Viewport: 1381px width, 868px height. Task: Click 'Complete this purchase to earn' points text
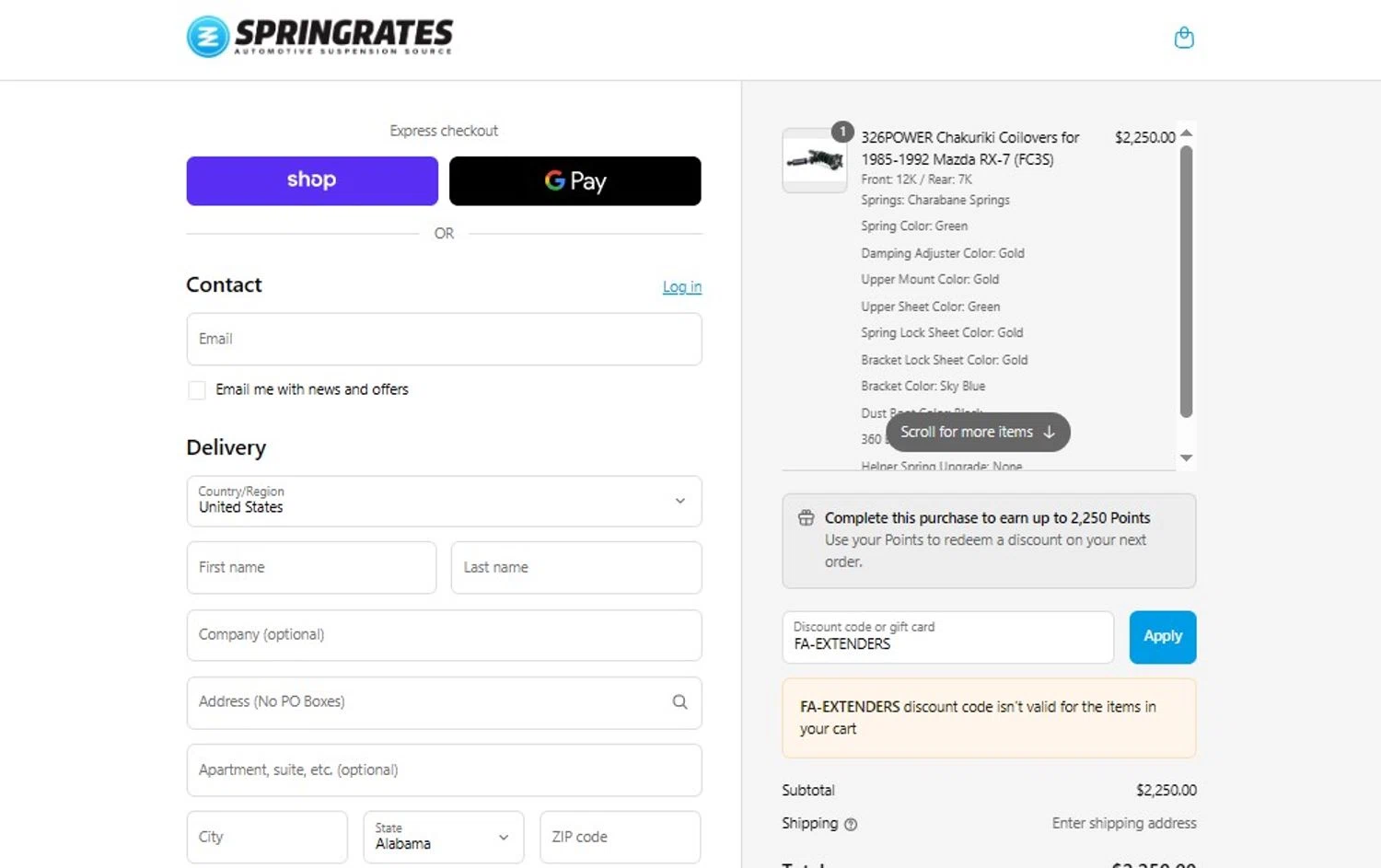point(987,518)
